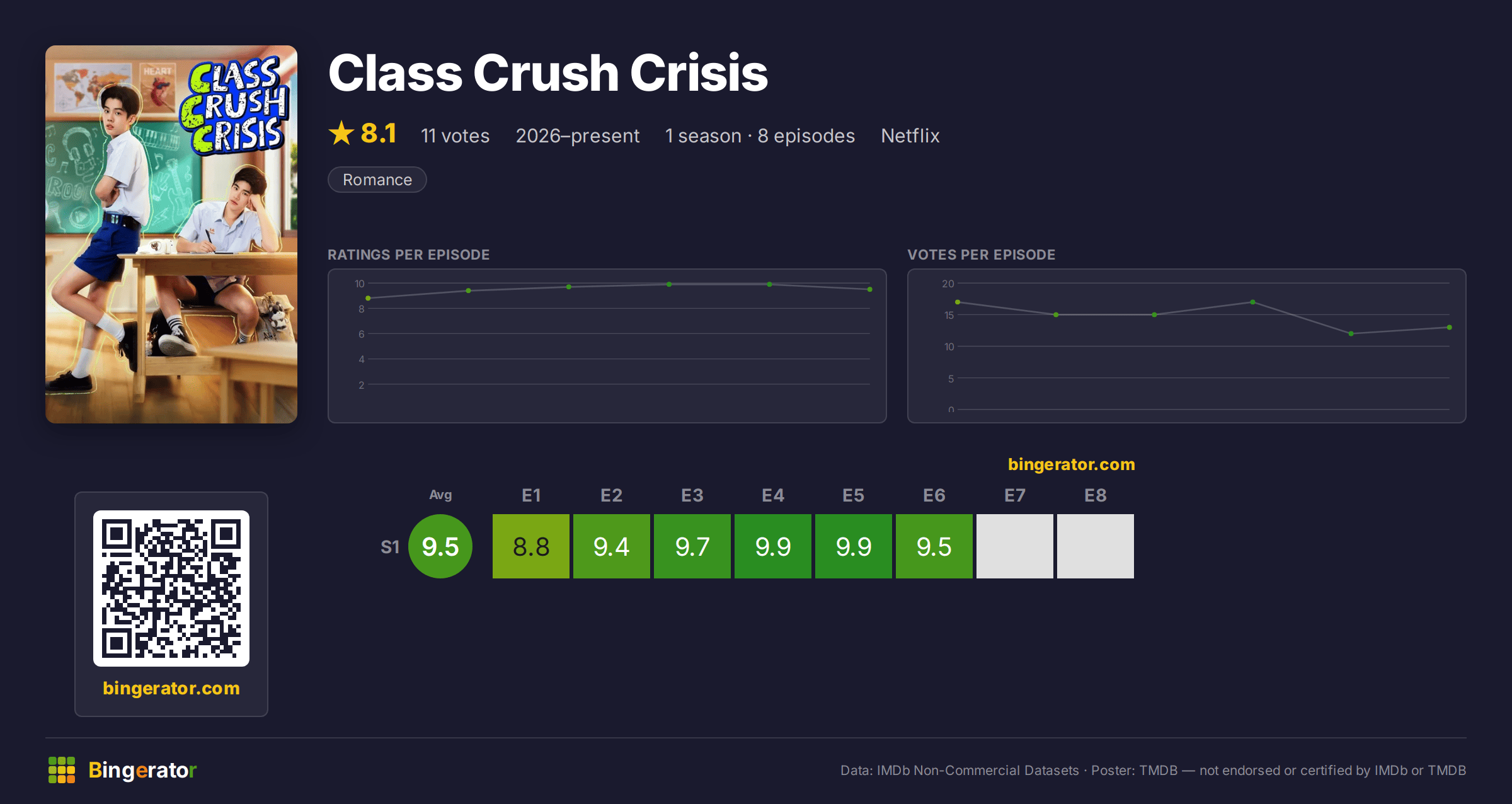This screenshot has height=804, width=1512.
Task: Click the Bingerator grid logo icon
Action: point(62,770)
